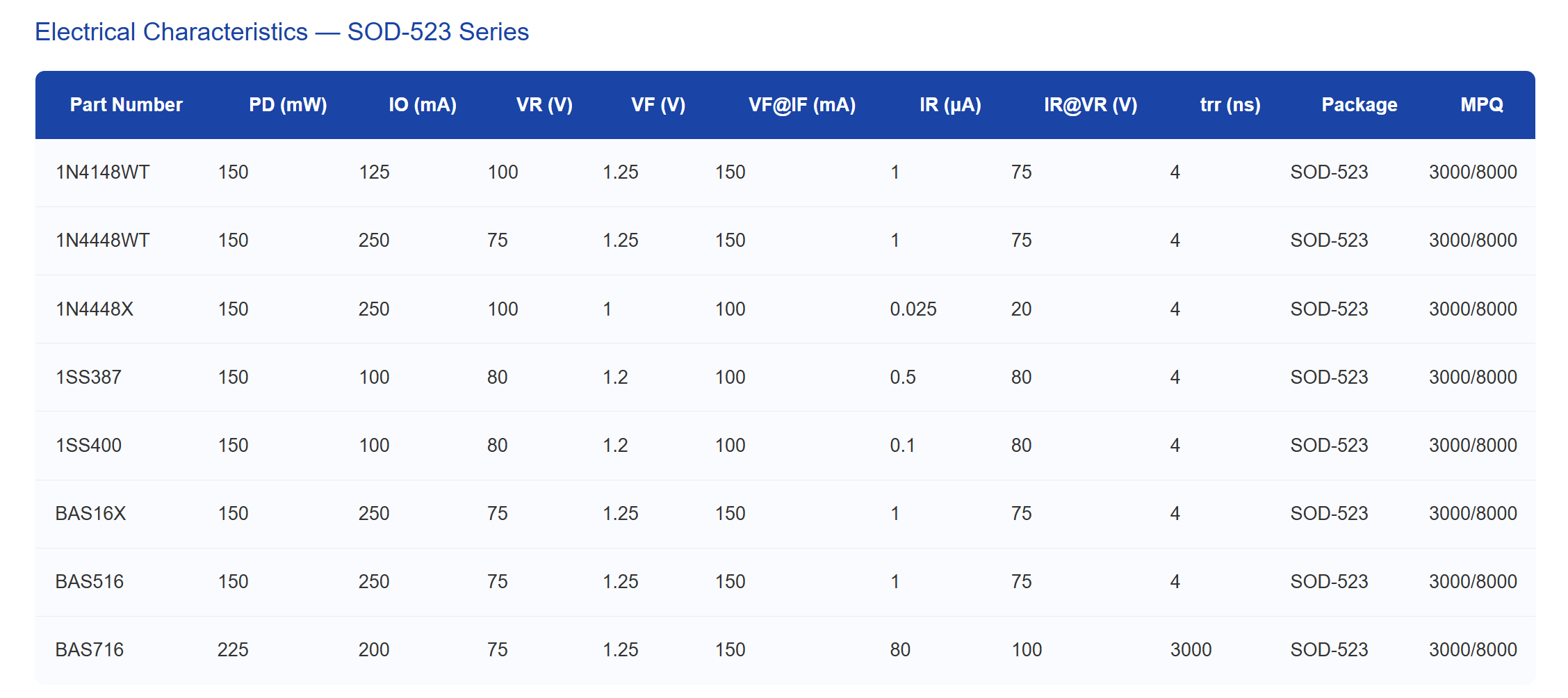Click the BAS16X part number
The image size is (1568, 698).
point(90,514)
